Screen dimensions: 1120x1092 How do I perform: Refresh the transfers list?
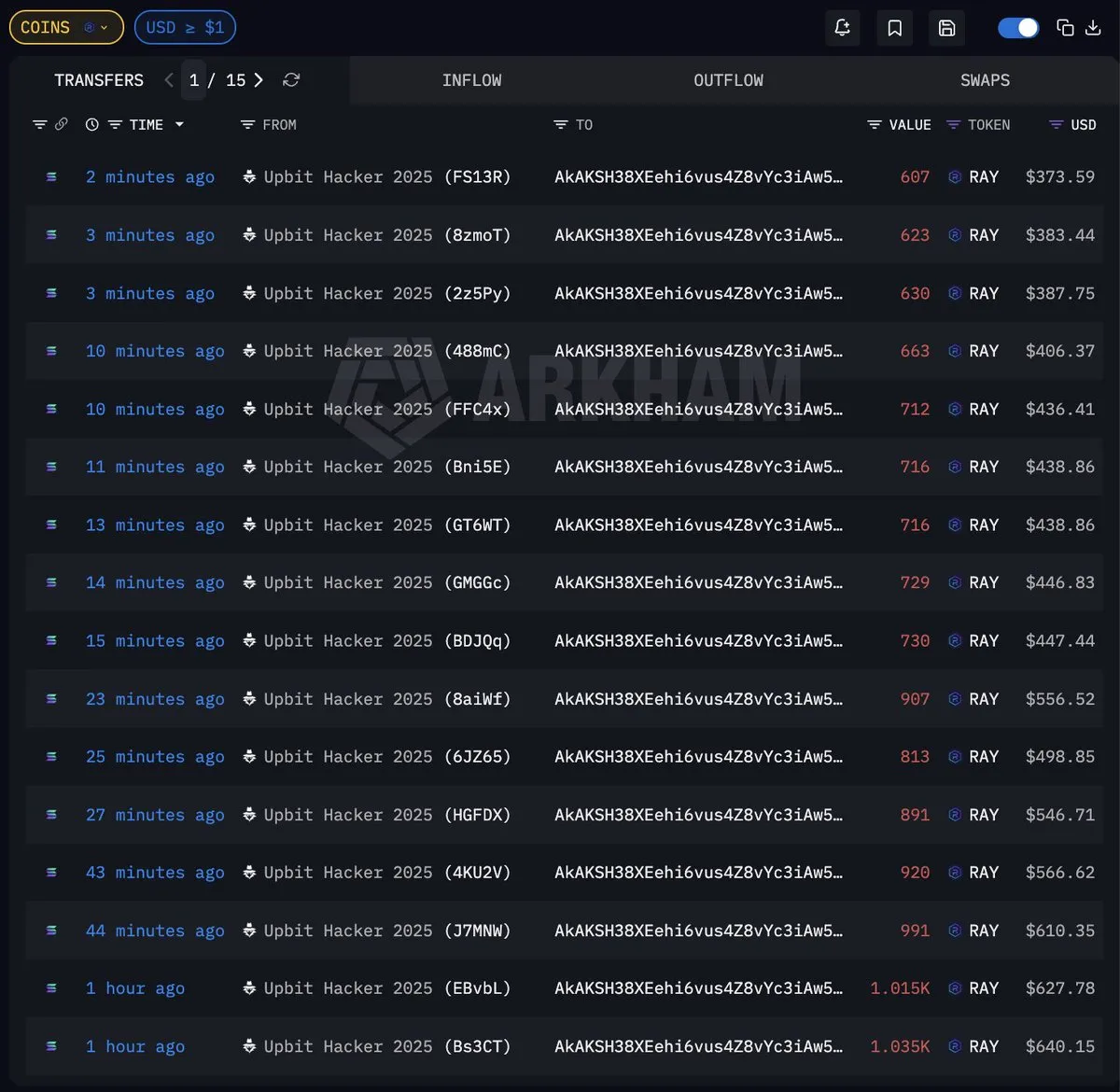[x=291, y=80]
